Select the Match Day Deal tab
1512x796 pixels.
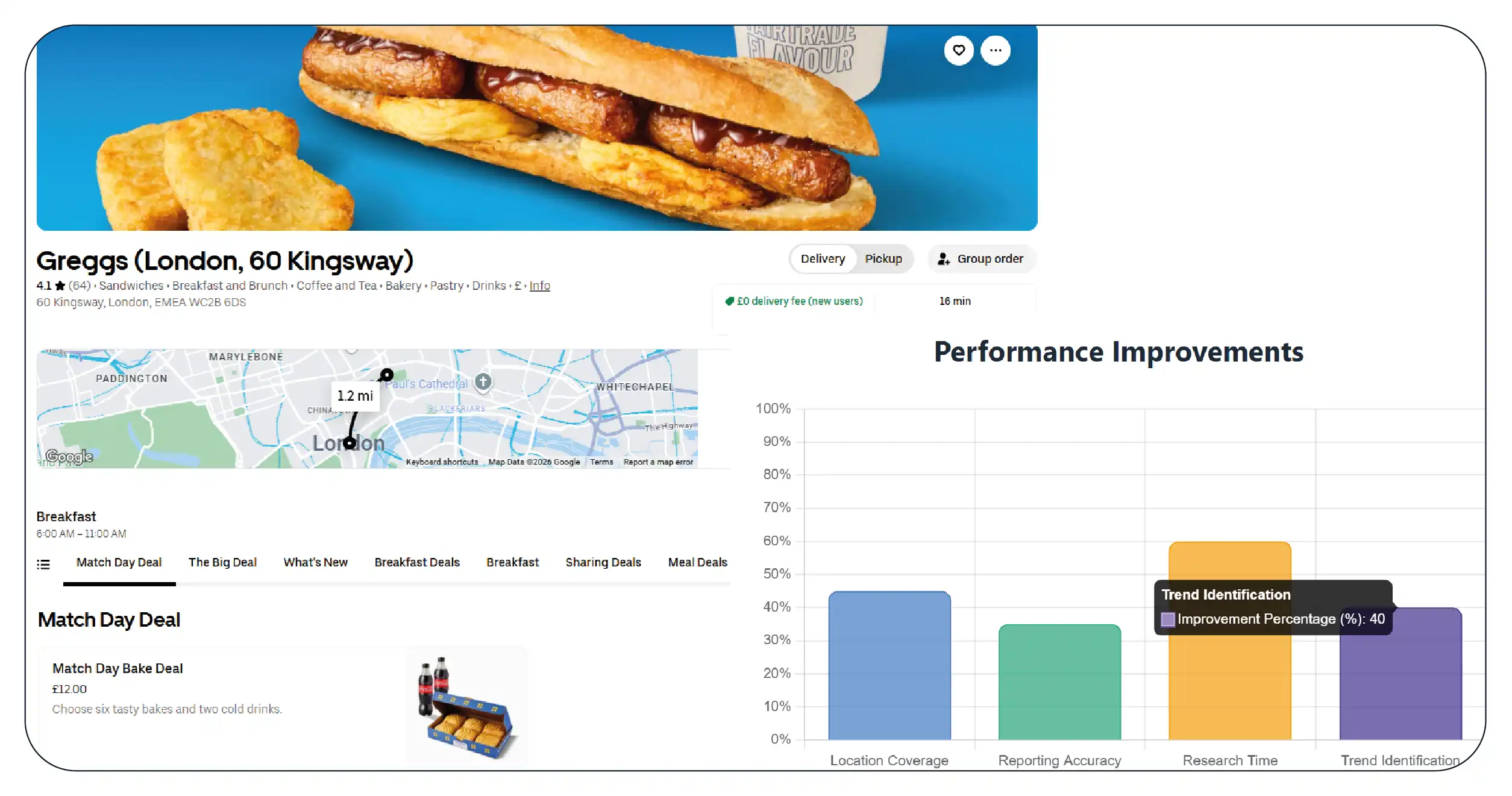119,562
